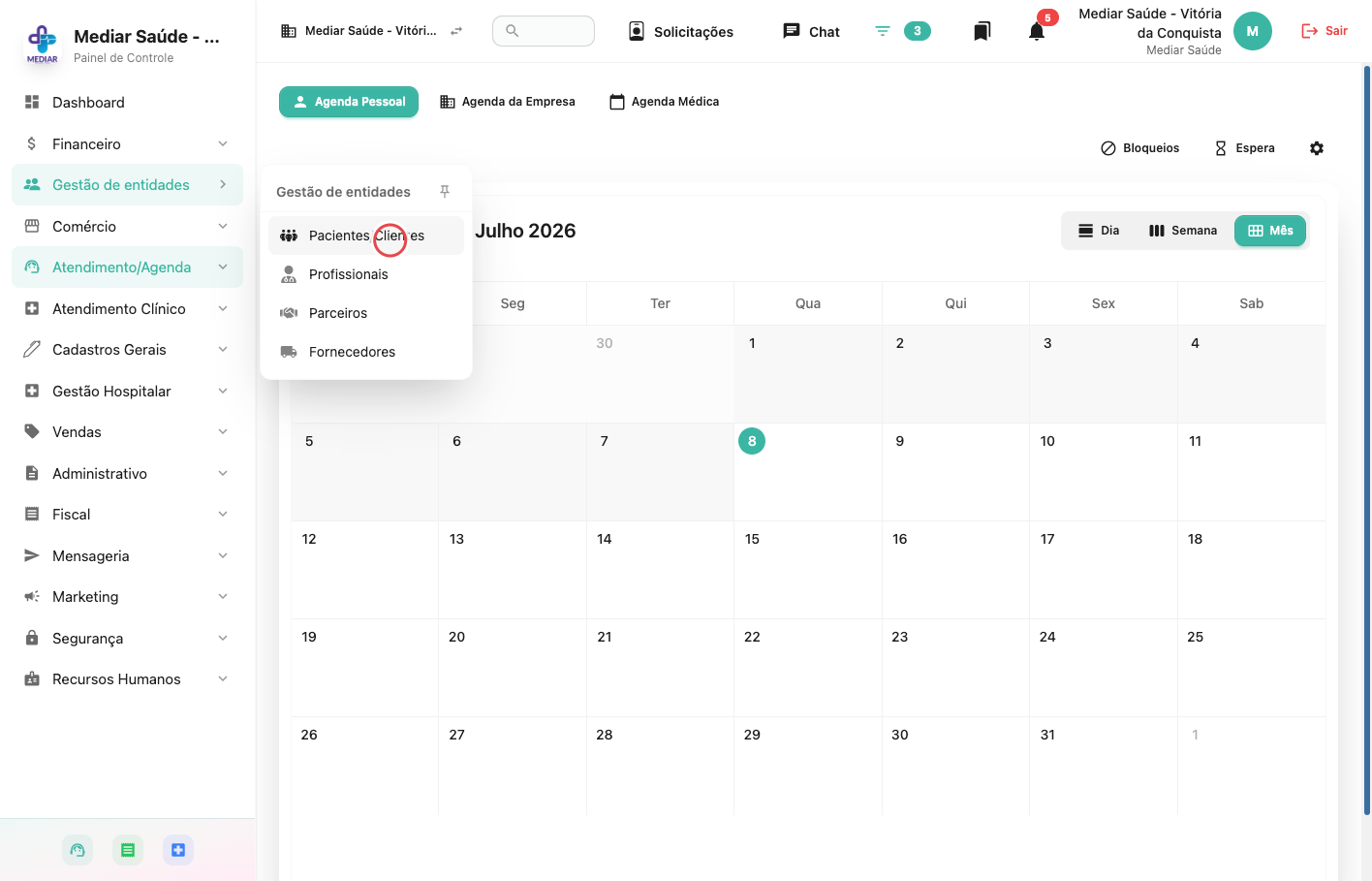Click the green list shortcut icon at sidebar bottom
Screen dimensions: 1372x881
[x=128, y=850]
